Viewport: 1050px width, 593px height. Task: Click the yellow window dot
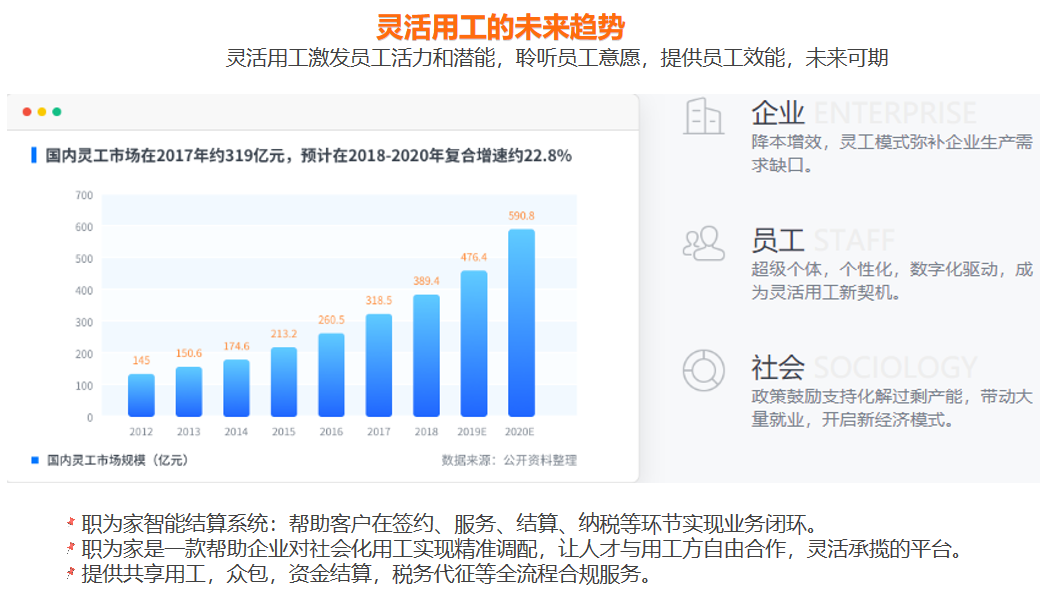(42, 112)
